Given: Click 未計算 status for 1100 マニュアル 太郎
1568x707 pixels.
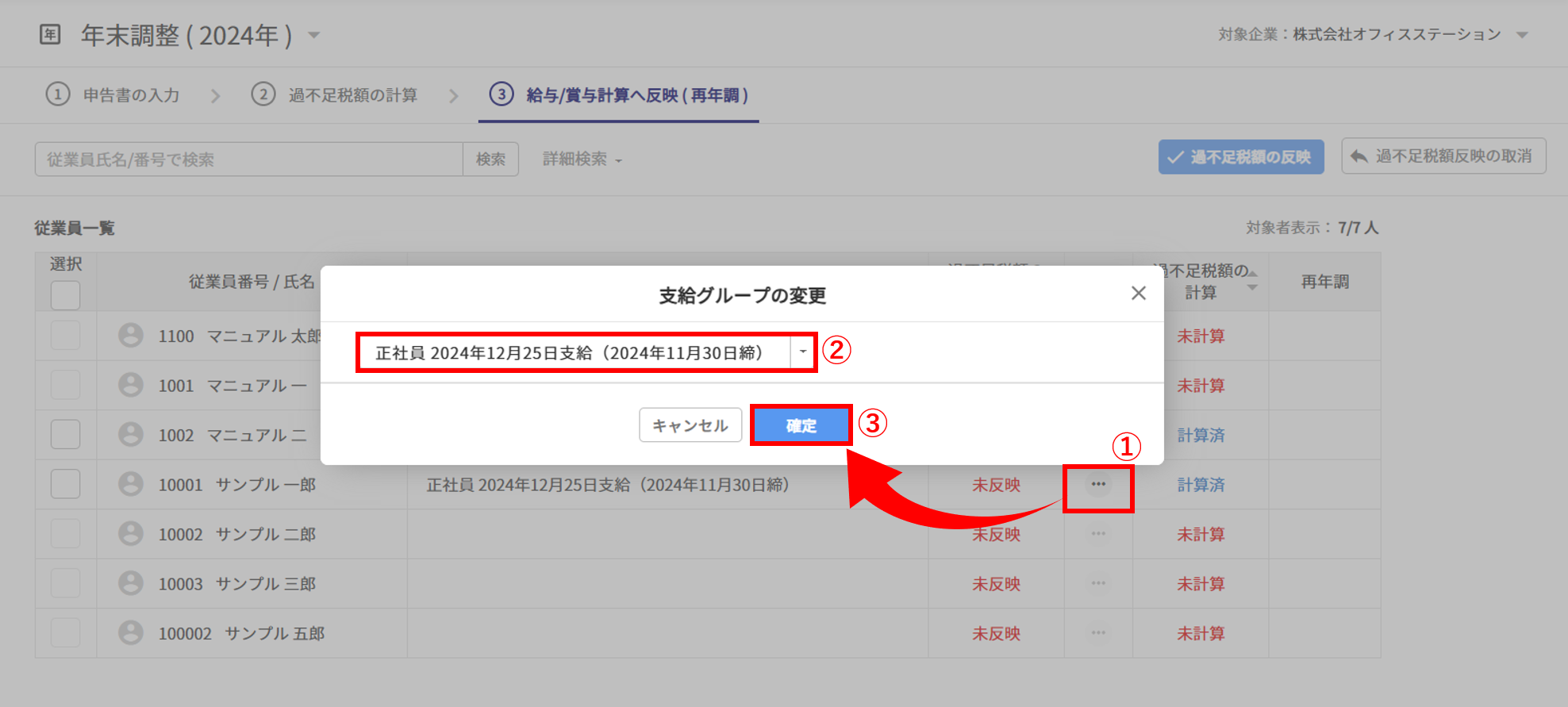Looking at the screenshot, I should point(1201,336).
